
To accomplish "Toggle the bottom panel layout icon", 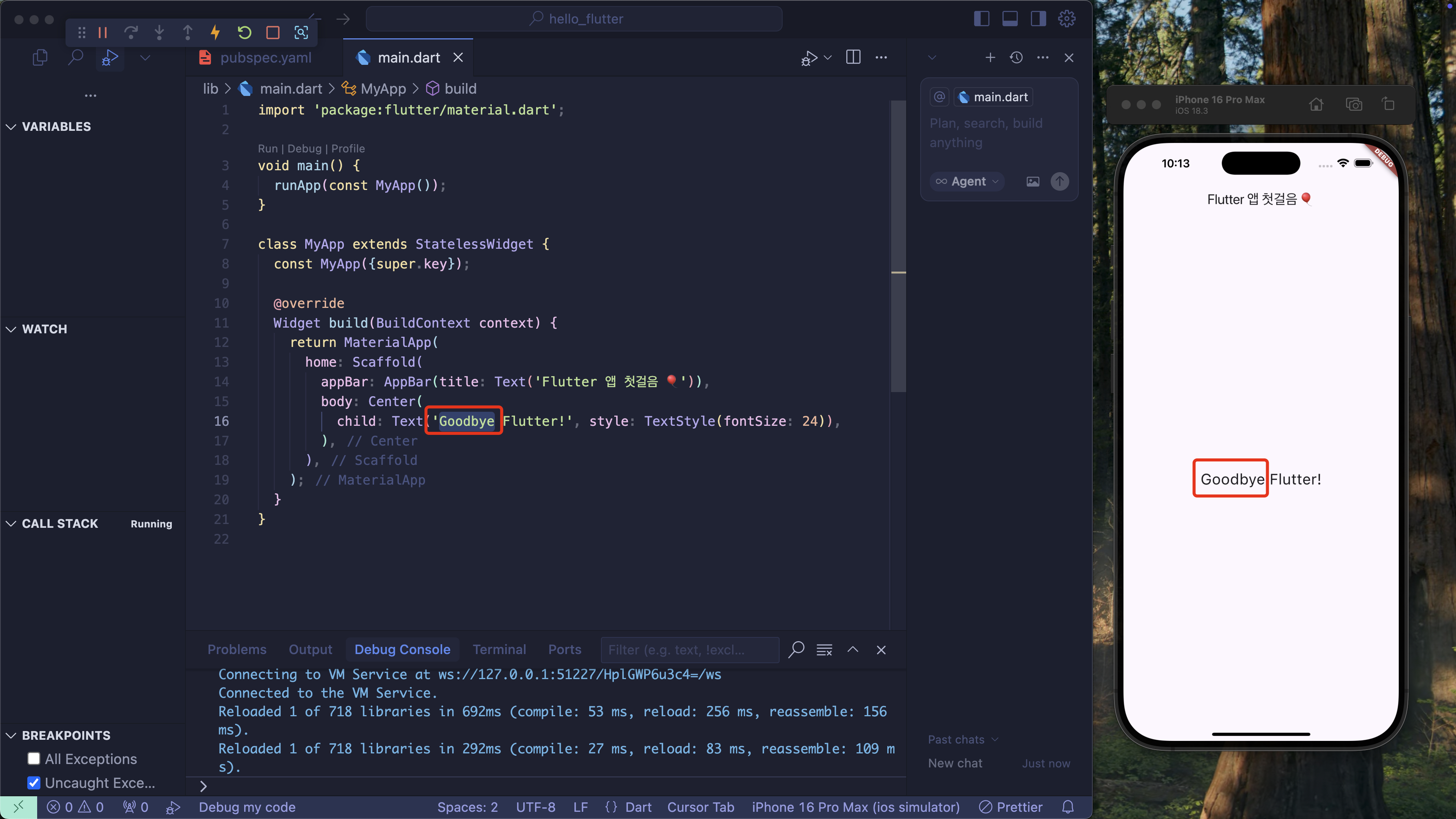I will coord(1009,19).
